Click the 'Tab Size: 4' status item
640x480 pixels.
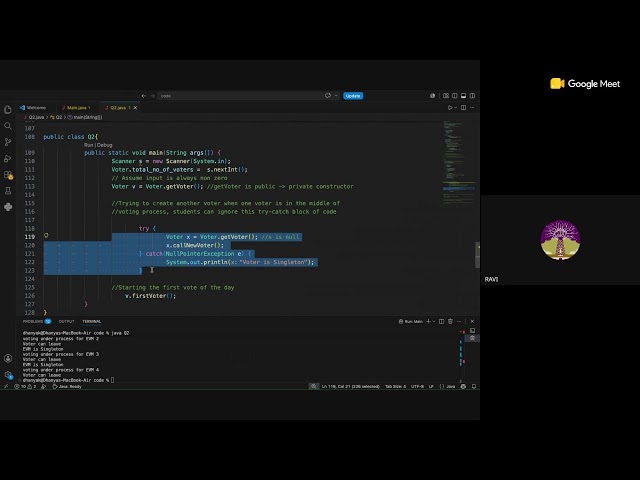(x=396, y=387)
